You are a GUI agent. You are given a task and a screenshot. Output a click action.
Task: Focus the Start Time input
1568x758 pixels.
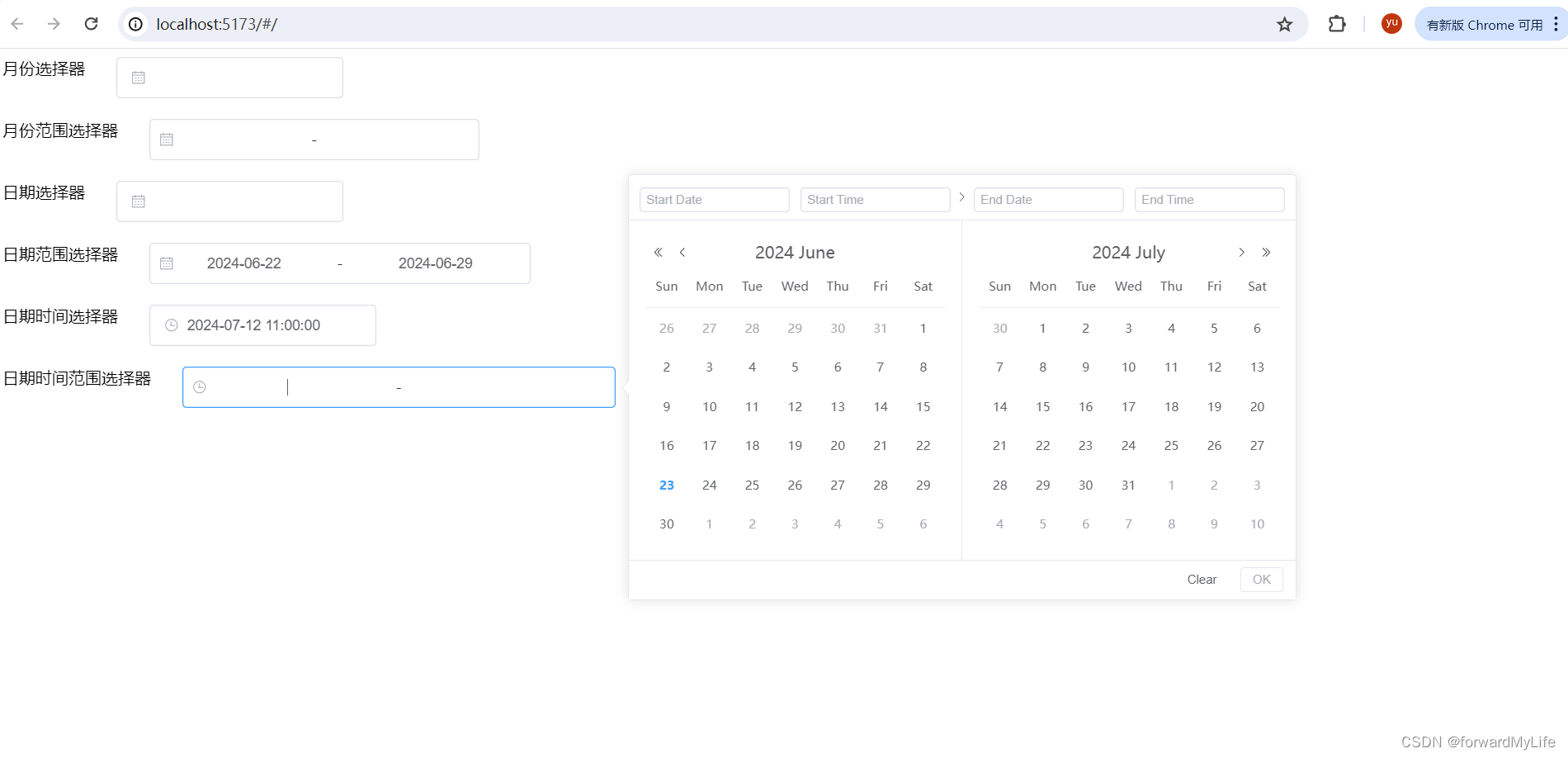(x=876, y=200)
